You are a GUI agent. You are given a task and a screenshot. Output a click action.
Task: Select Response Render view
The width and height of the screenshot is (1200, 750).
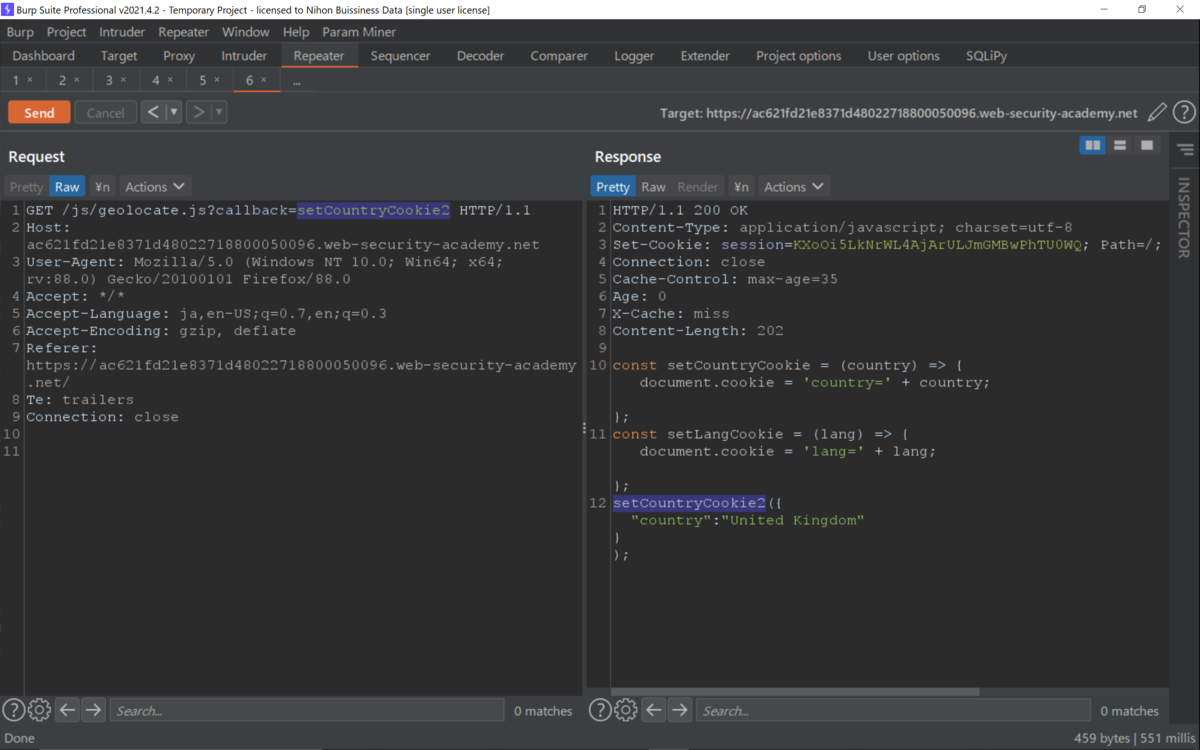(698, 187)
